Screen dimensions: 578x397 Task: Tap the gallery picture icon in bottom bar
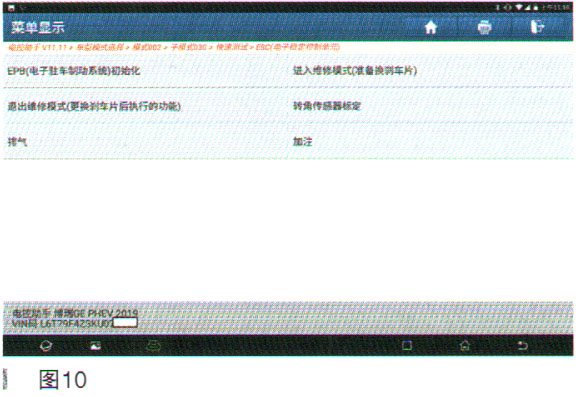point(95,345)
